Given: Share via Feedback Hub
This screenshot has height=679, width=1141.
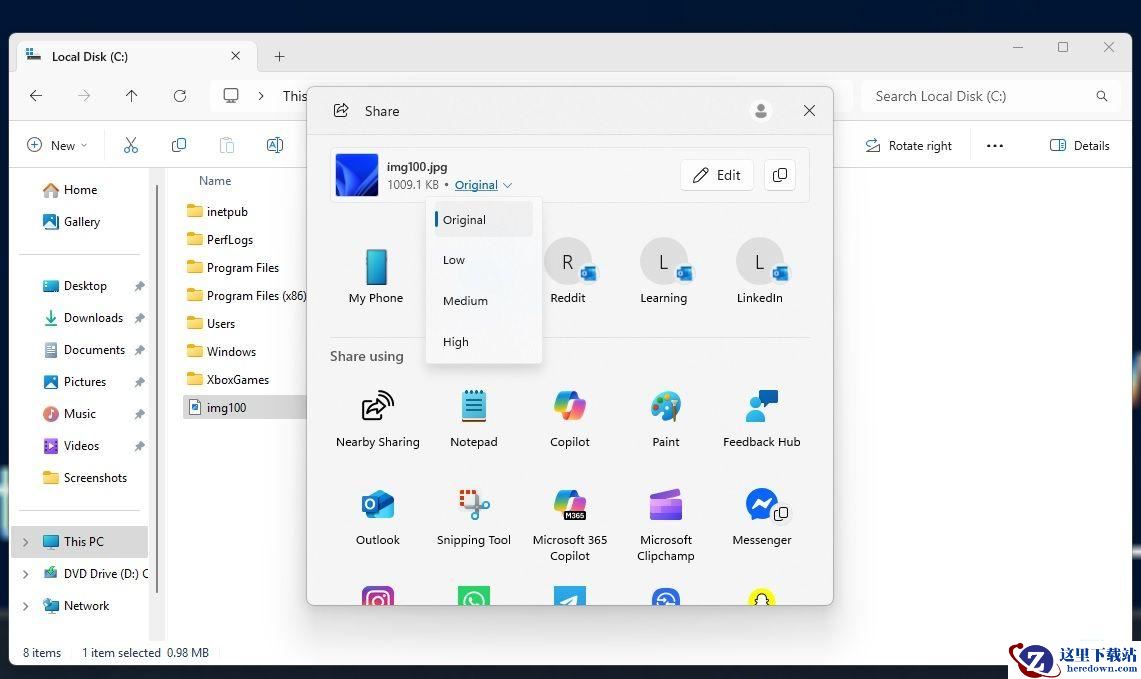Looking at the screenshot, I should point(762,419).
